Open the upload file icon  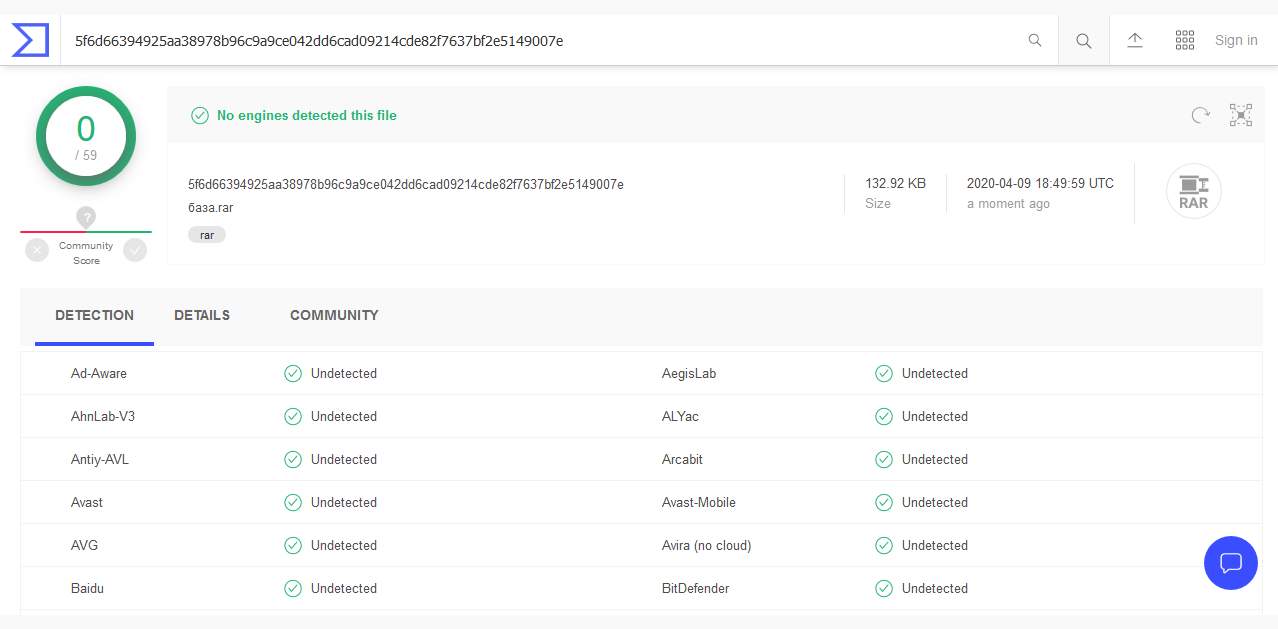click(1135, 40)
